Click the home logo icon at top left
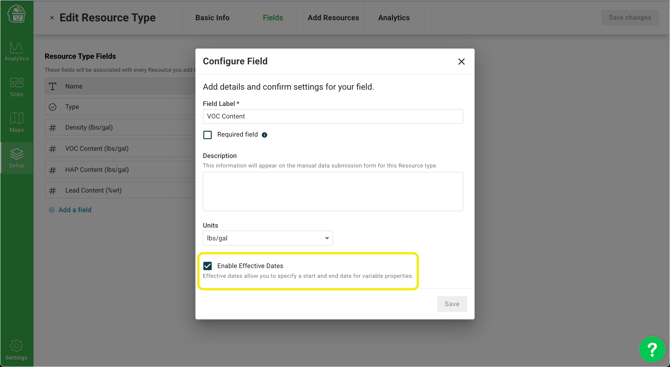This screenshot has width=670, height=367. click(17, 15)
